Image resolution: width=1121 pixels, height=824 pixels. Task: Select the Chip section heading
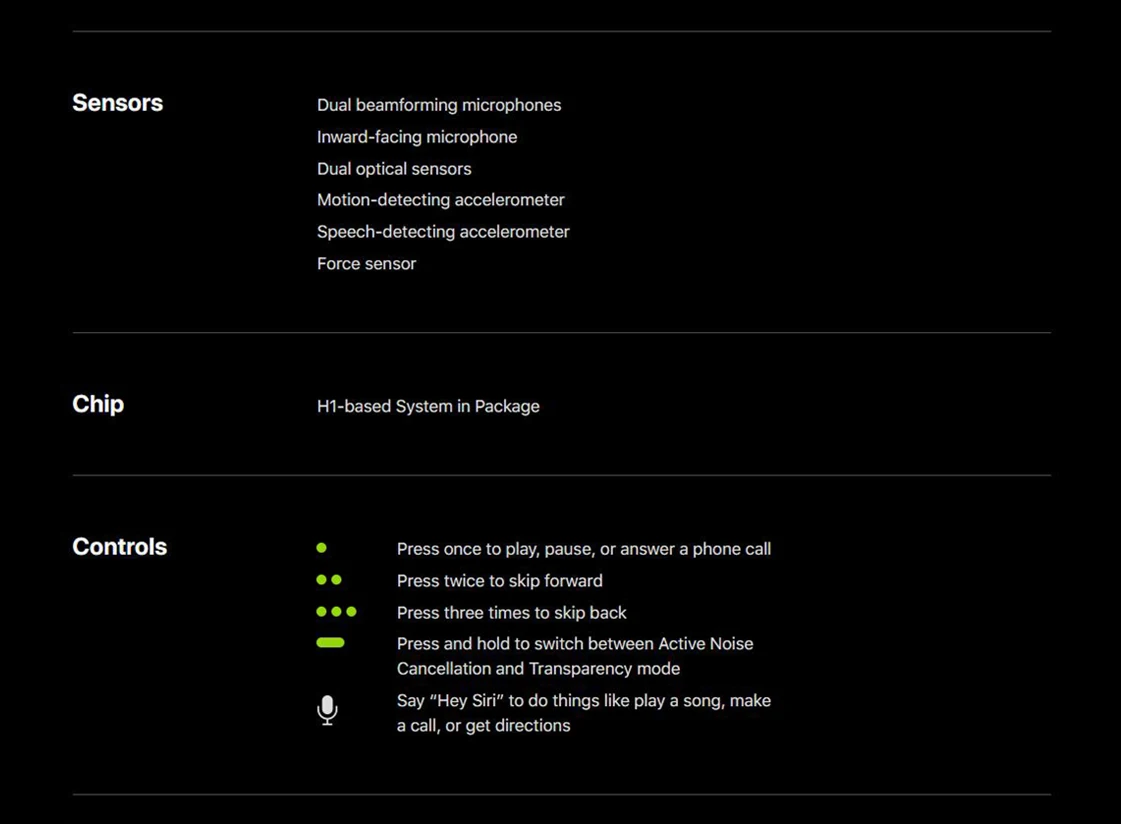pyautogui.click(x=98, y=404)
